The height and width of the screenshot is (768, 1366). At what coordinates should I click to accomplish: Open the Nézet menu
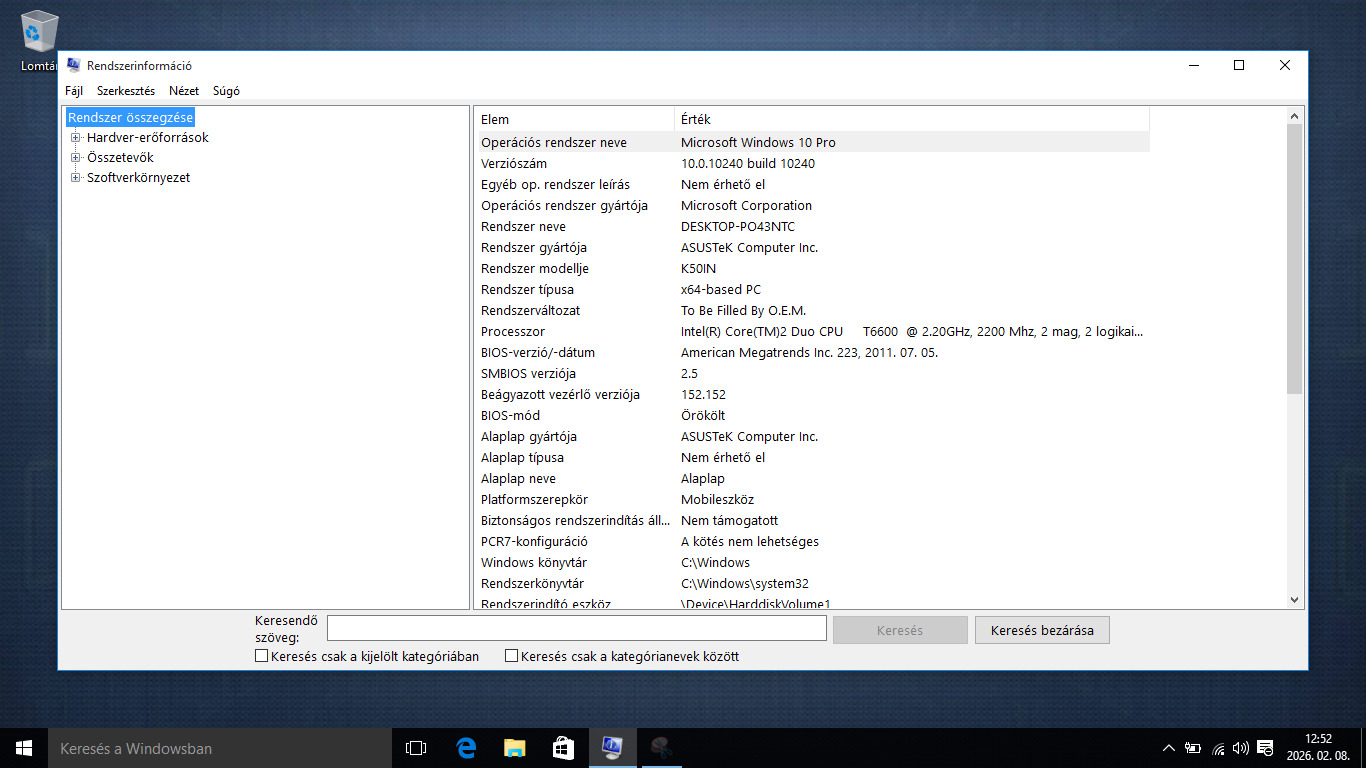pyautogui.click(x=184, y=91)
